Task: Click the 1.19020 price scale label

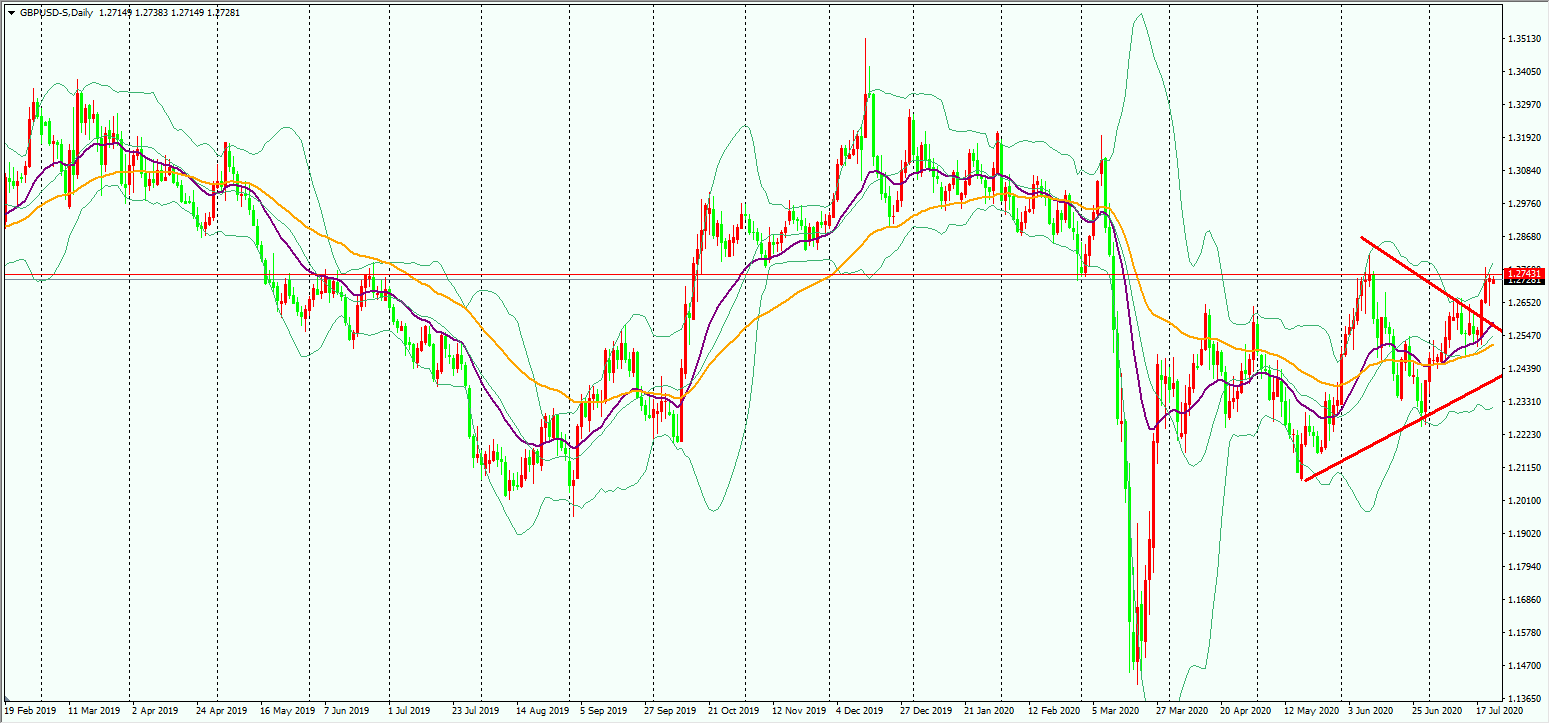Action: click(x=1523, y=534)
